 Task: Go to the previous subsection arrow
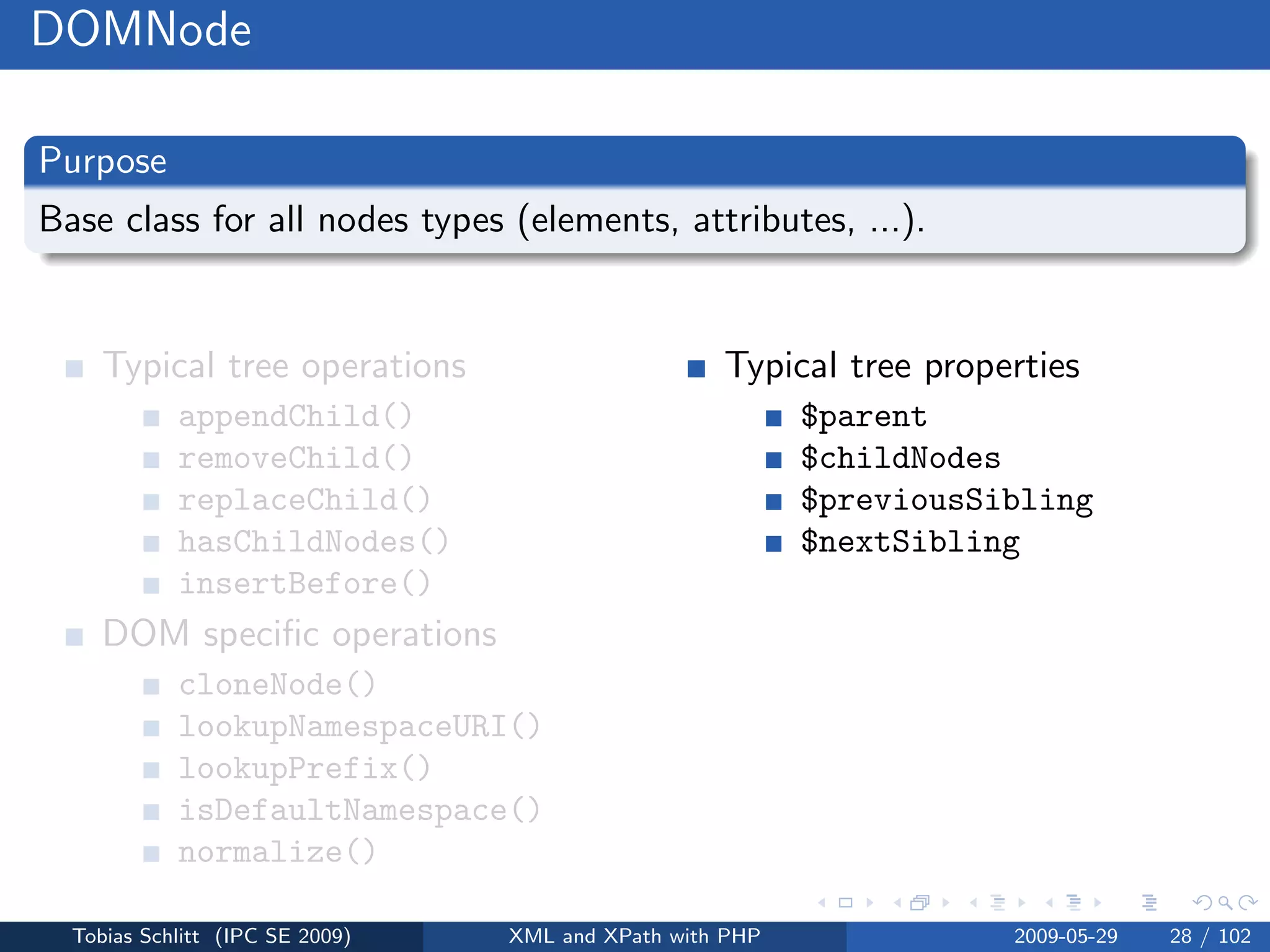coord(974,903)
